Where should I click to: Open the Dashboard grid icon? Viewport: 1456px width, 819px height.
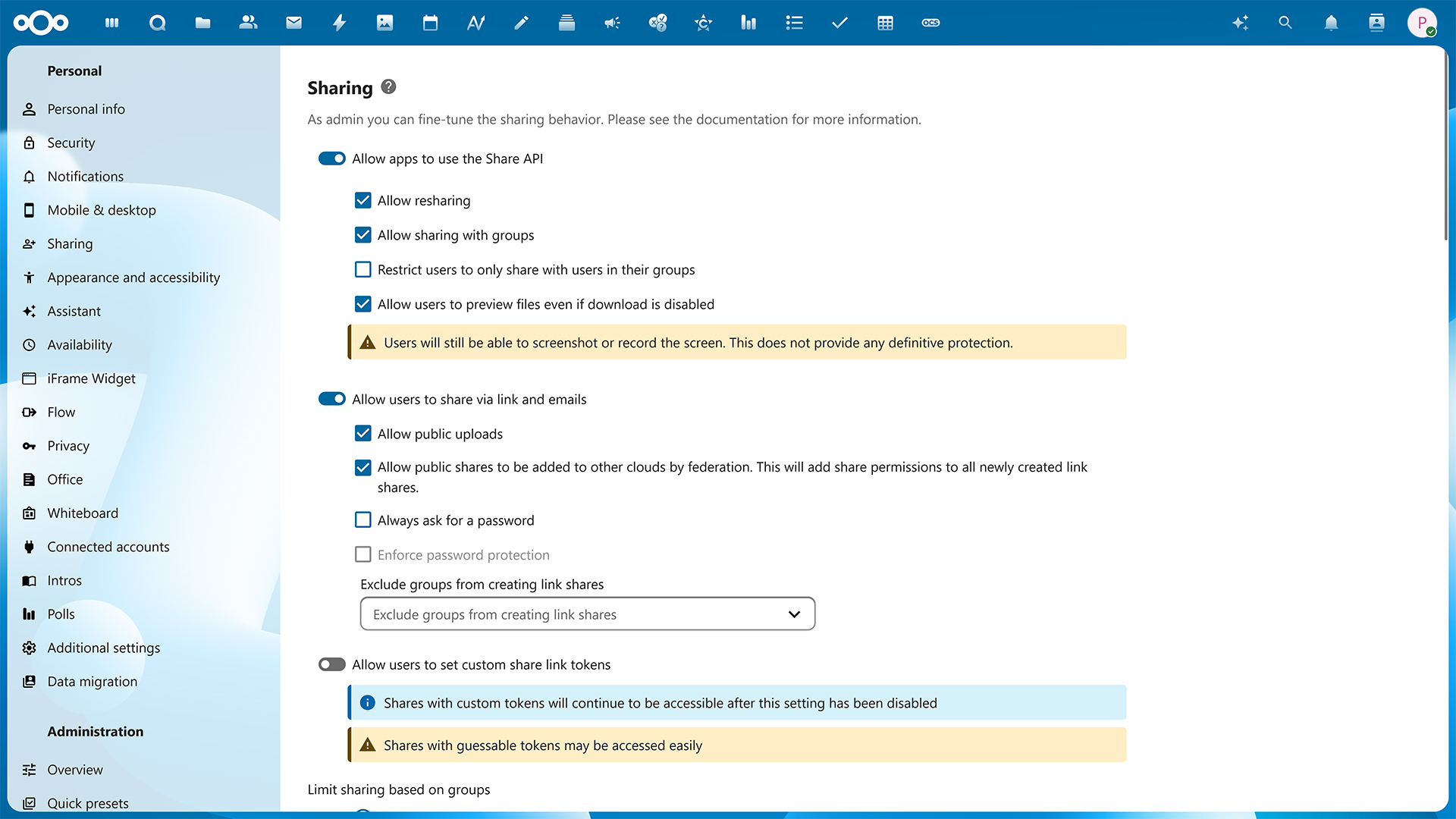pos(111,23)
